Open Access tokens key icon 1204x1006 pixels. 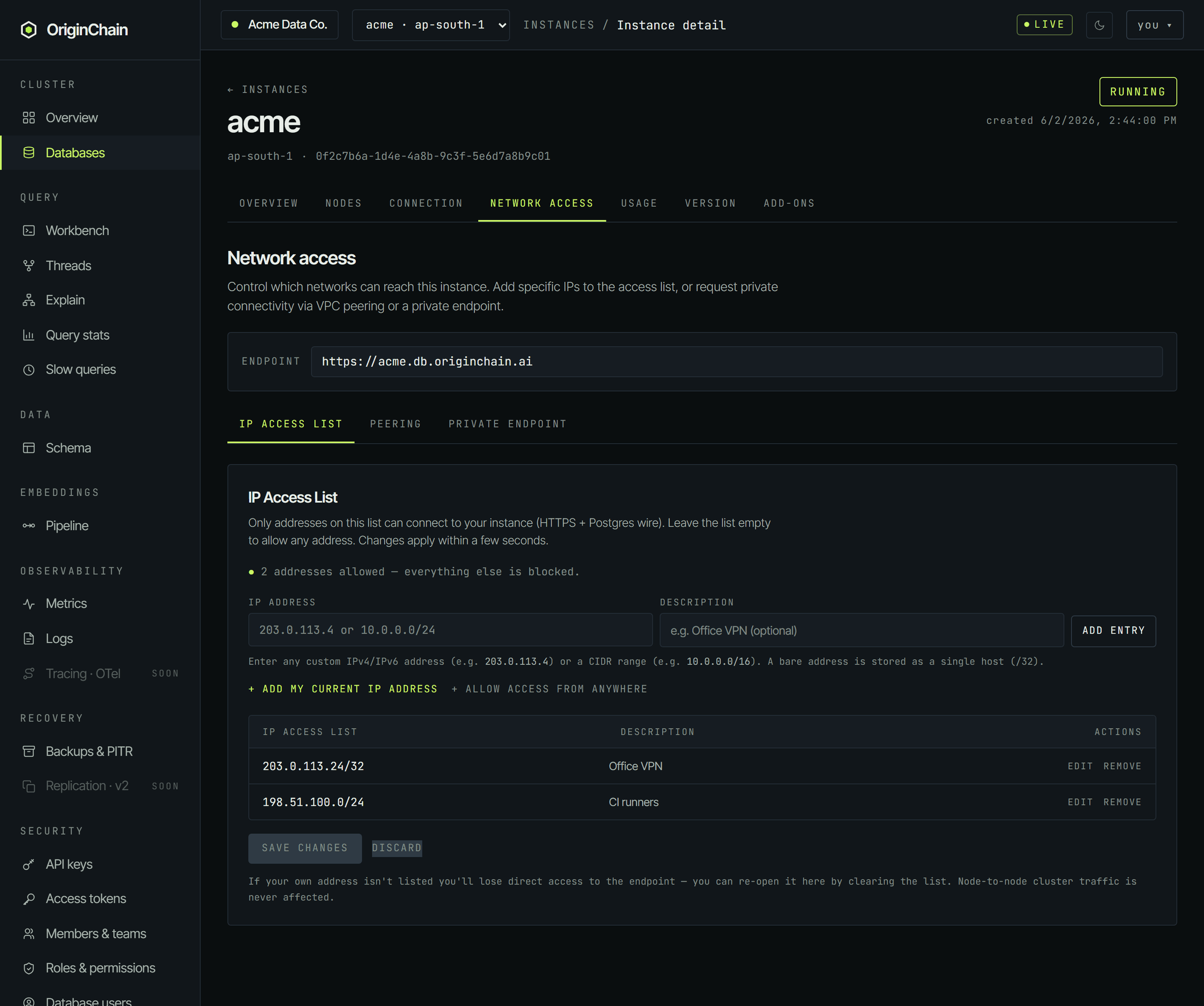pos(28,899)
